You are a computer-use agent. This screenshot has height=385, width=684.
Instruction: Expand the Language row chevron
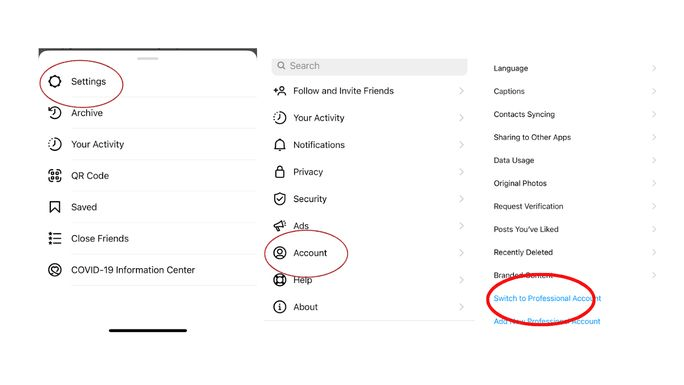tap(654, 68)
